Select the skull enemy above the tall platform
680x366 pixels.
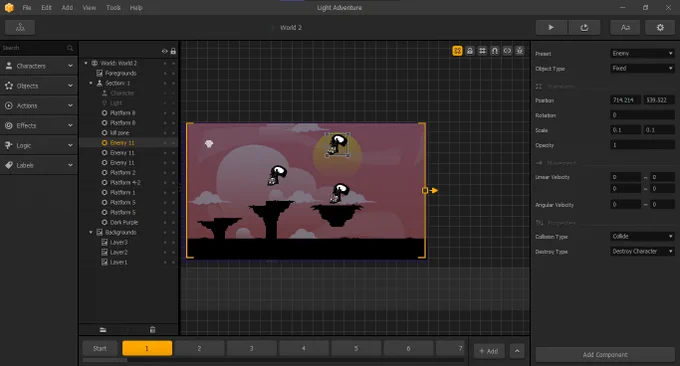(x=277, y=175)
